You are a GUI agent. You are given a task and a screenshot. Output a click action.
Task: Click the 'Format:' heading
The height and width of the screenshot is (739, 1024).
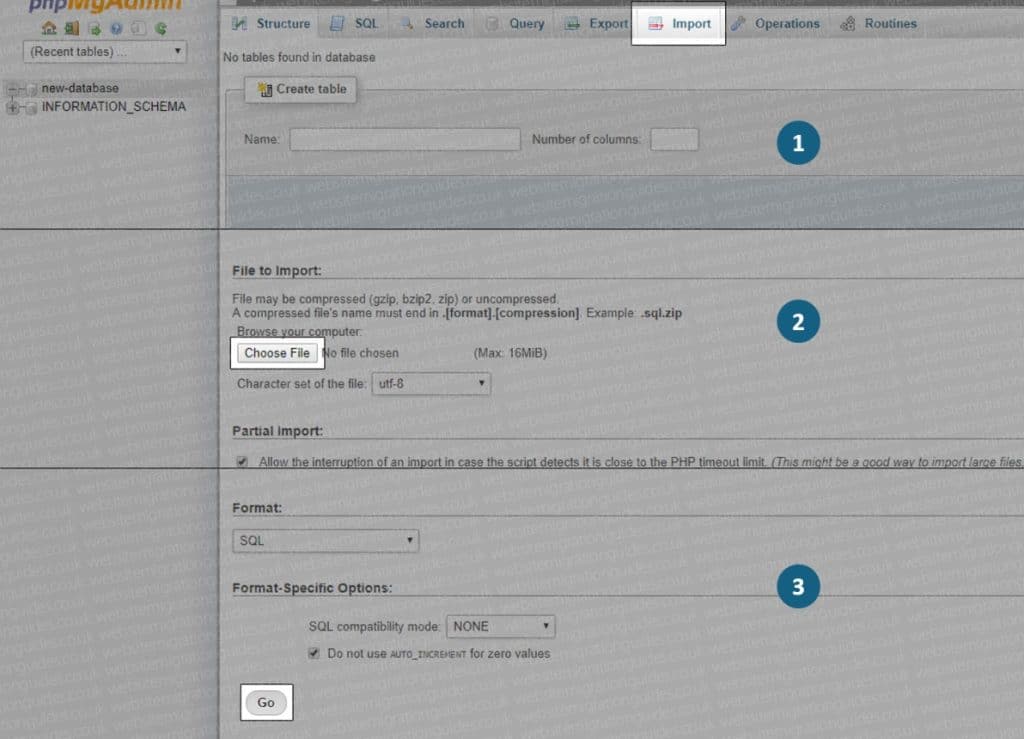click(257, 508)
